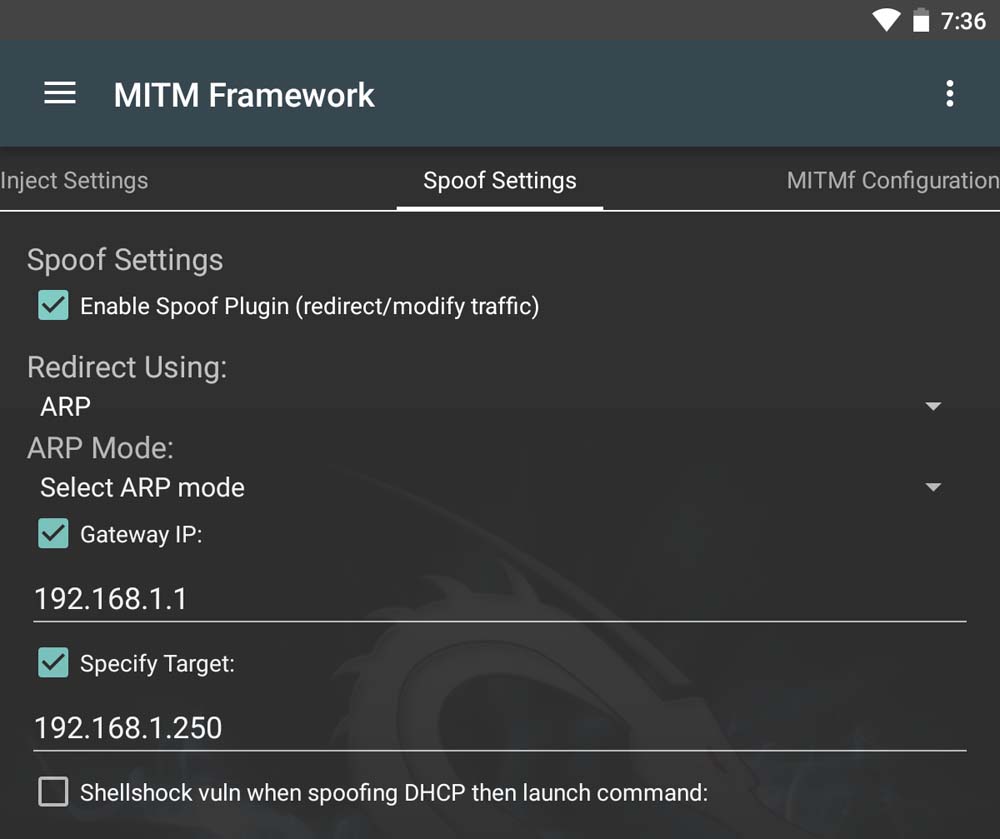
Task: Click the Gateway IP field 192.168.1.1
Action: pos(500,599)
